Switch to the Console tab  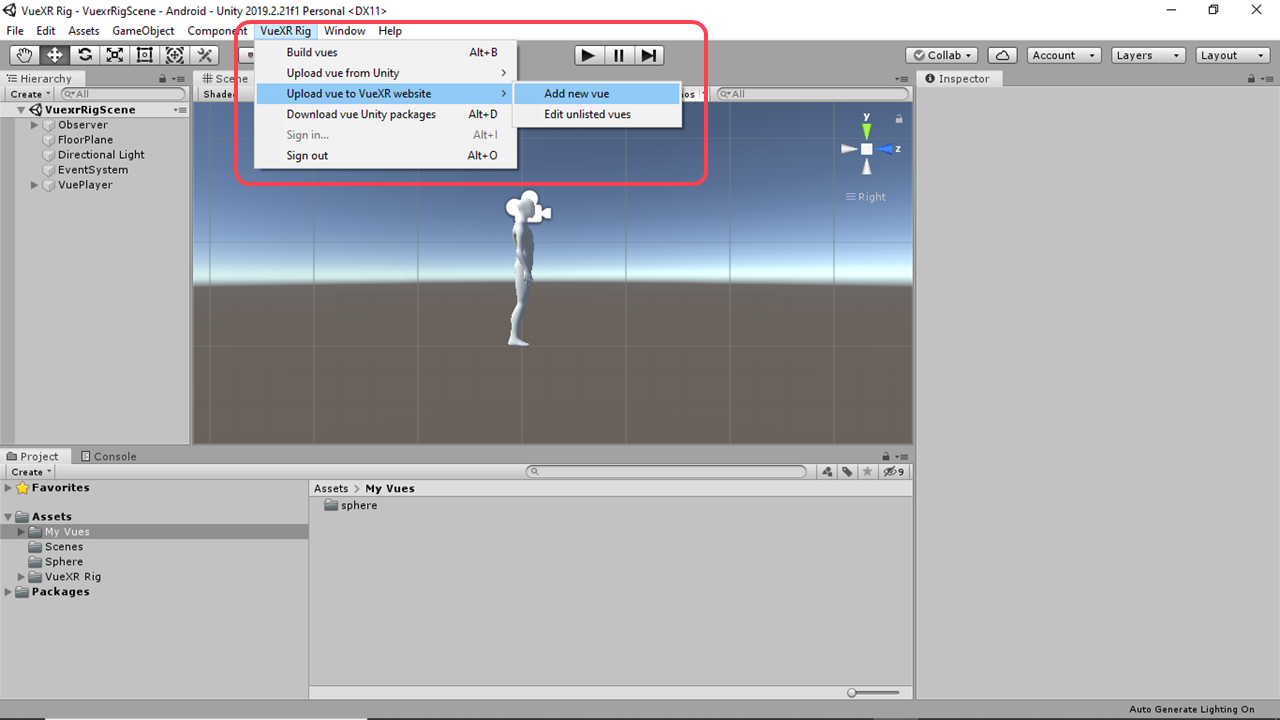pos(108,456)
